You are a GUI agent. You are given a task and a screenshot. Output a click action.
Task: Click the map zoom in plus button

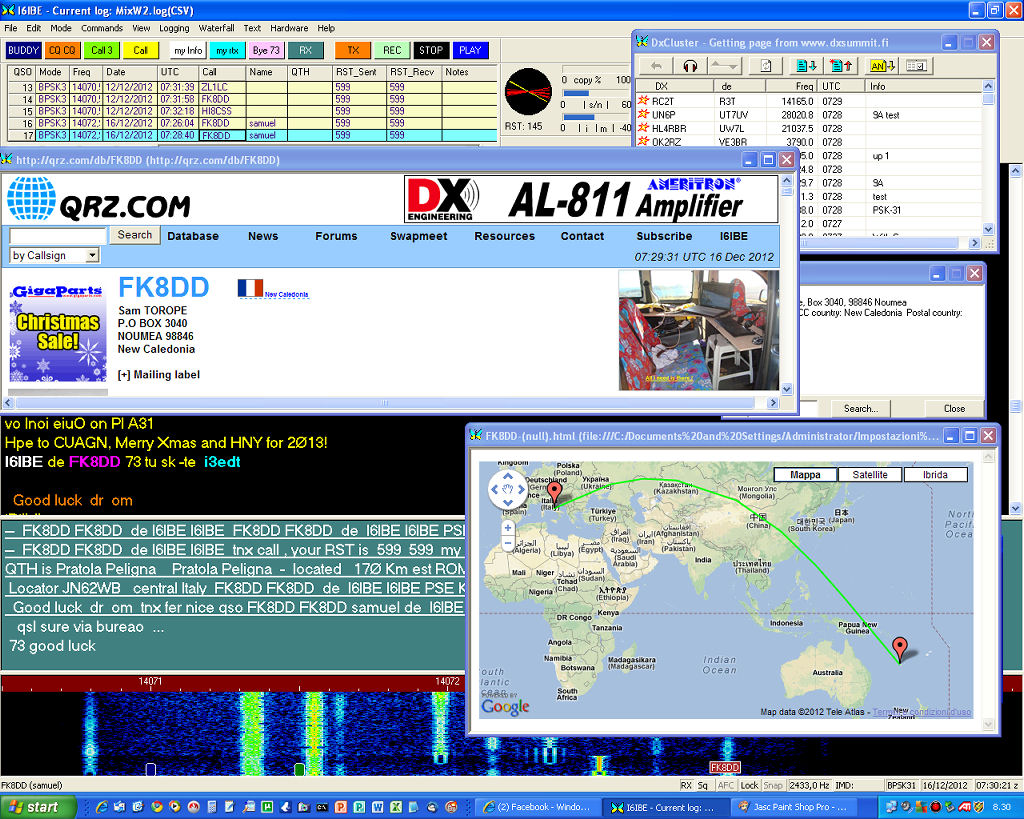tap(508, 527)
